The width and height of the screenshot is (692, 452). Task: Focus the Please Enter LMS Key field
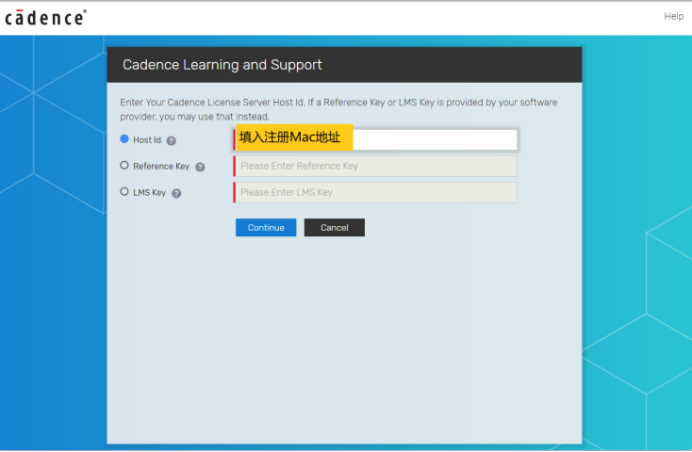(x=376, y=192)
